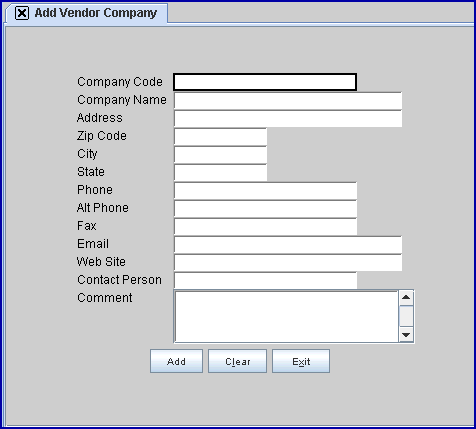Click the Web Site text box
Viewport: 476px width, 429px height.
point(288,262)
